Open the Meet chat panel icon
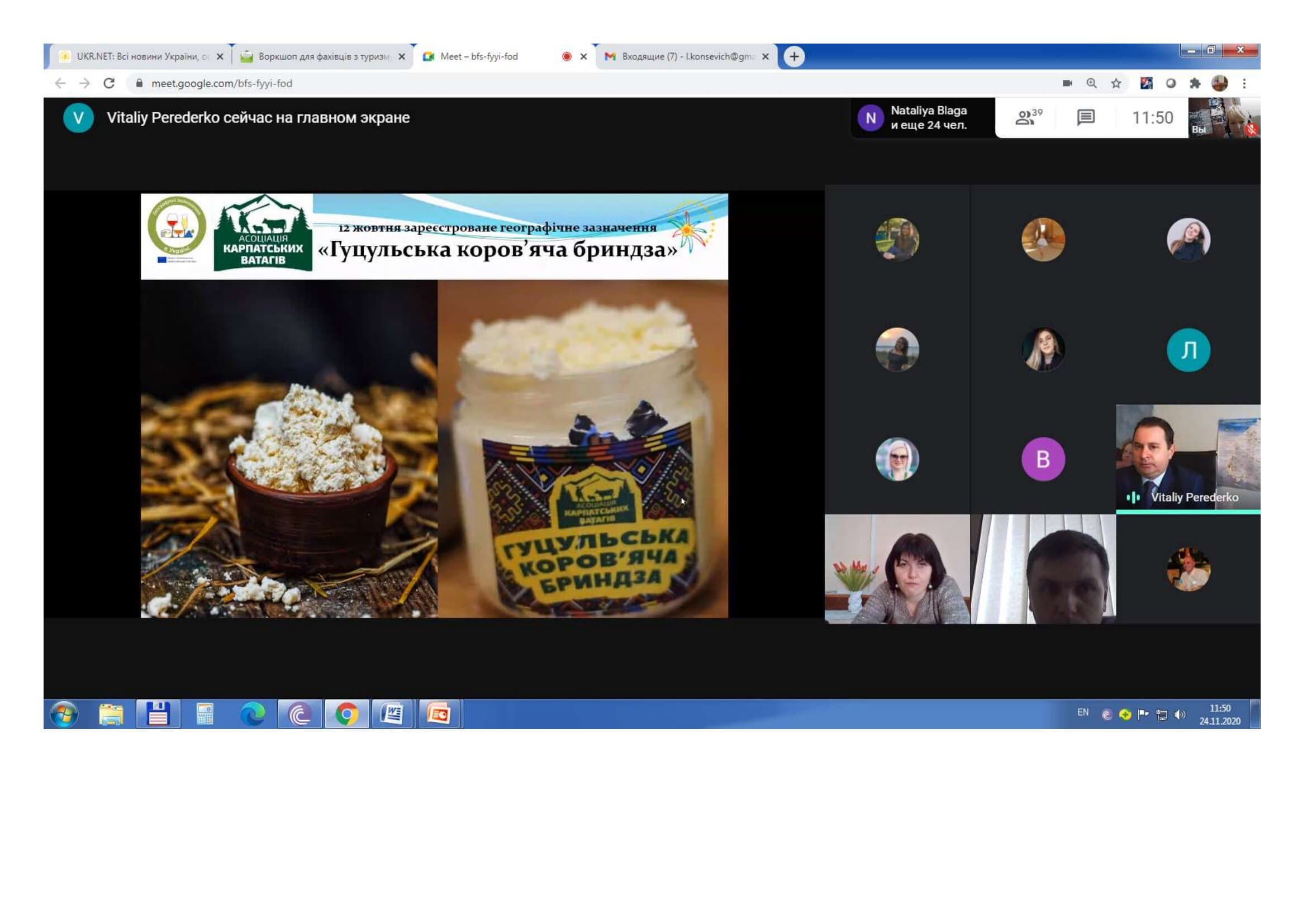1307x924 pixels. 1086,118
